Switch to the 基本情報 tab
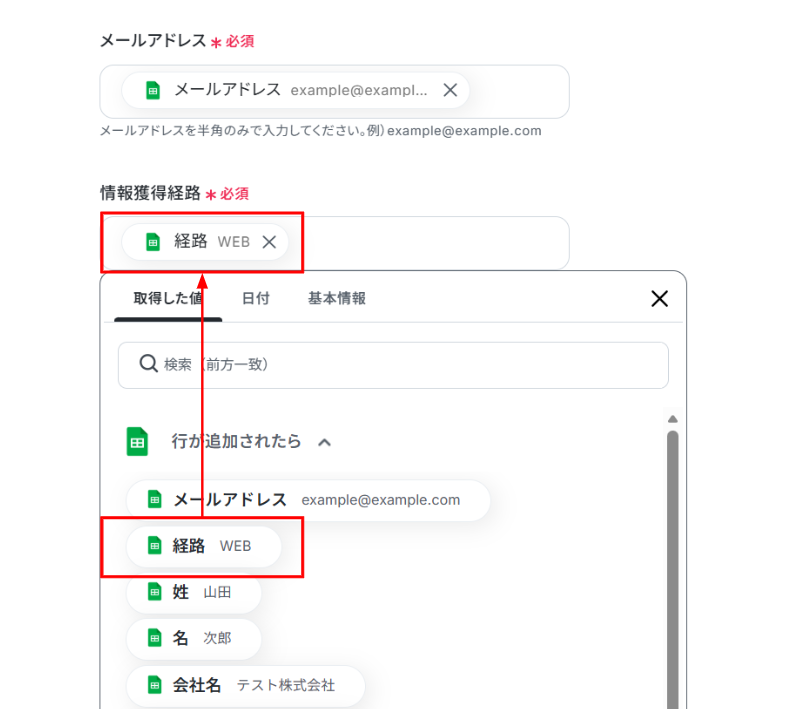The height and width of the screenshot is (709, 788). 336,298
